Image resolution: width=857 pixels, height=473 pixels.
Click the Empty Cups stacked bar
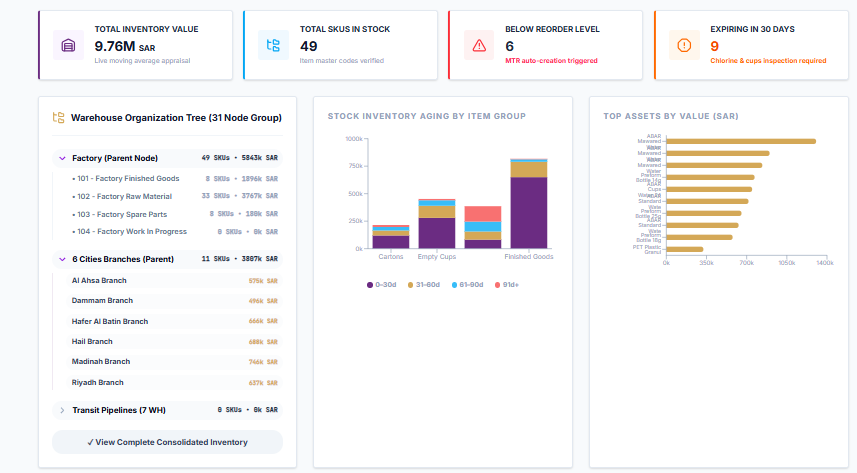pyautogui.click(x=437, y=224)
